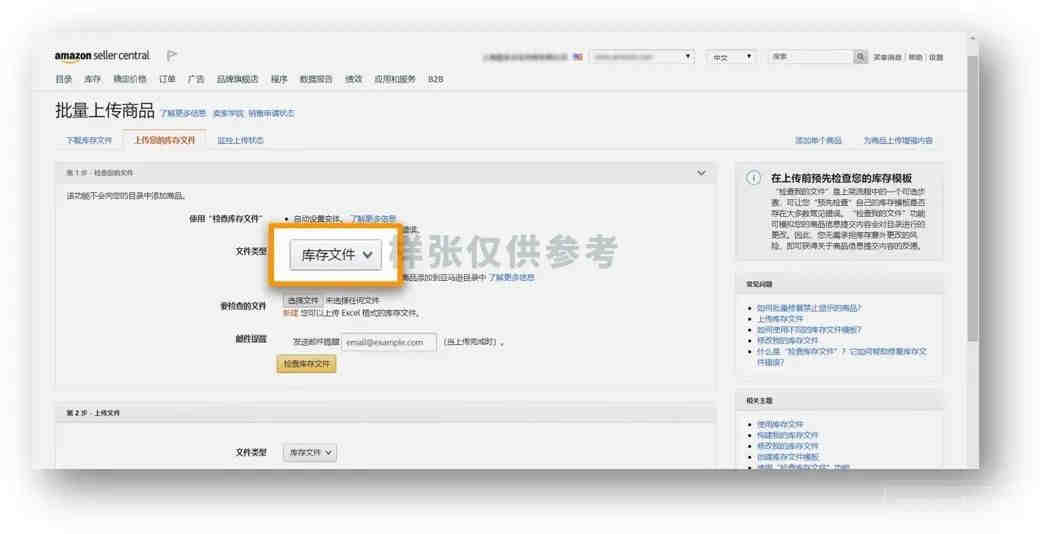The image size is (1044, 534).
Task: Open the 卖家学院 link near the title
Action: 228,114
